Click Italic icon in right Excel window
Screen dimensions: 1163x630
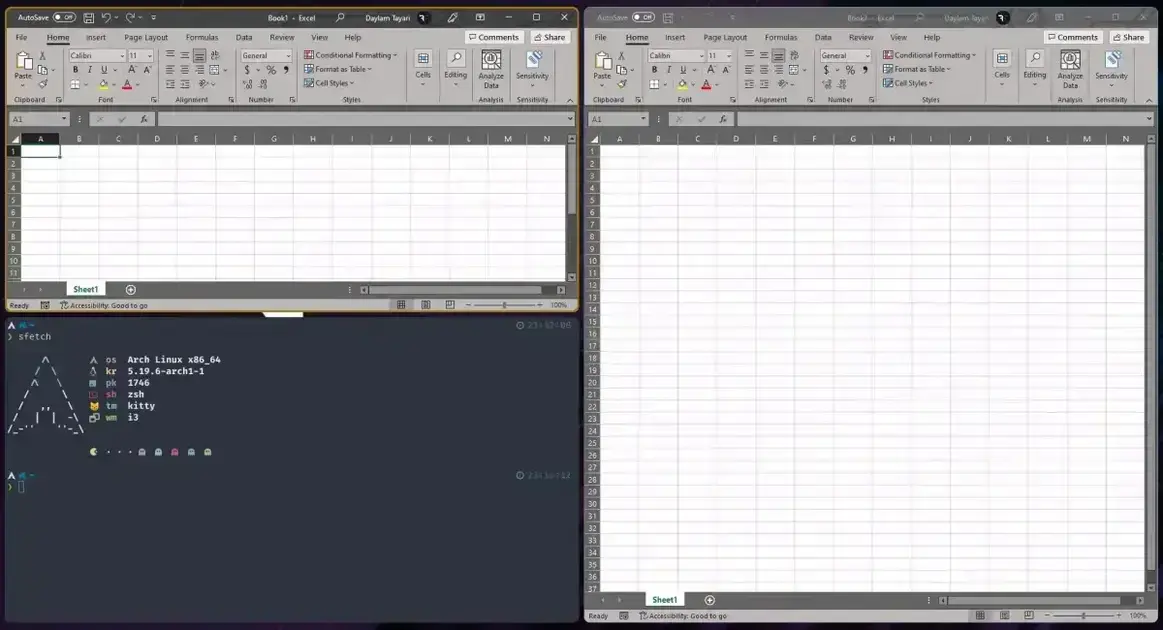click(x=668, y=70)
